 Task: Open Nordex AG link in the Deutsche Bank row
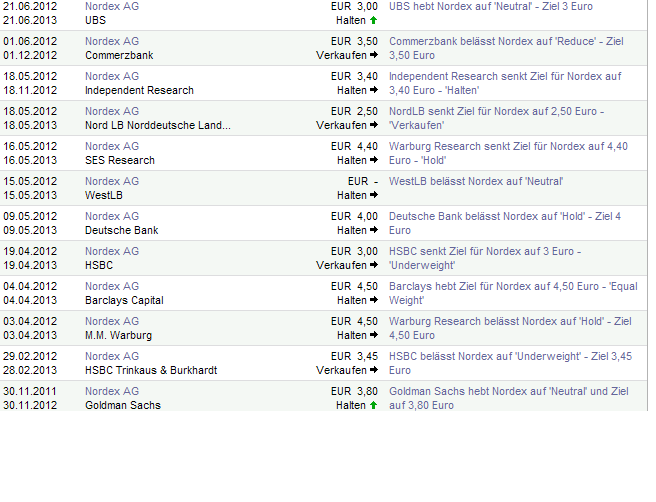click(112, 216)
